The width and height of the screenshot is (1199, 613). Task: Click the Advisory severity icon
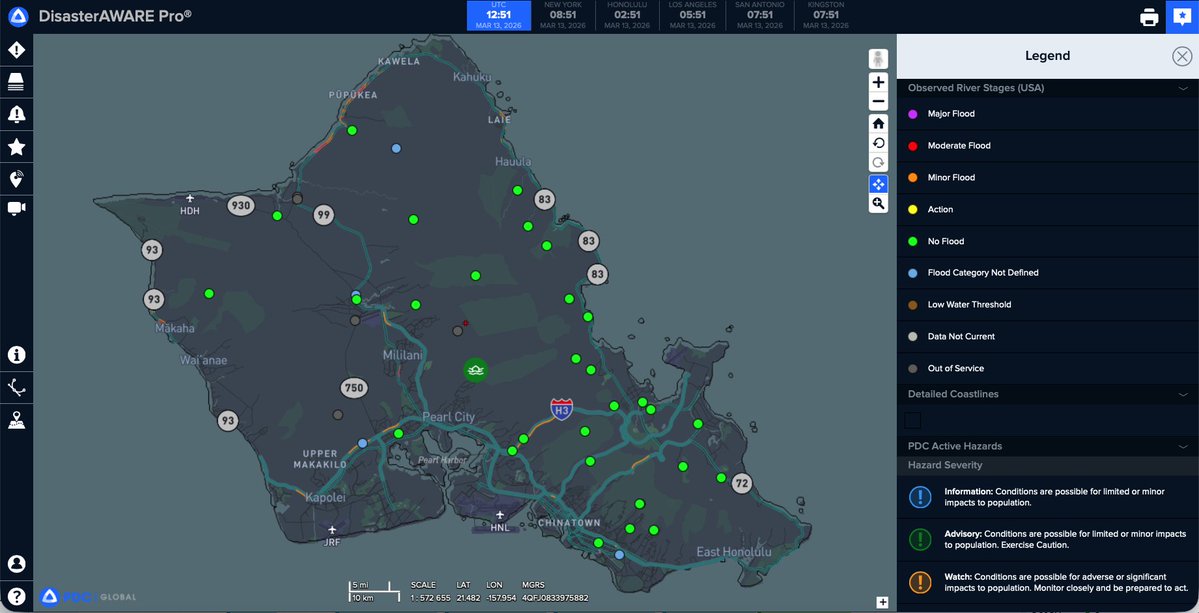click(x=920, y=540)
